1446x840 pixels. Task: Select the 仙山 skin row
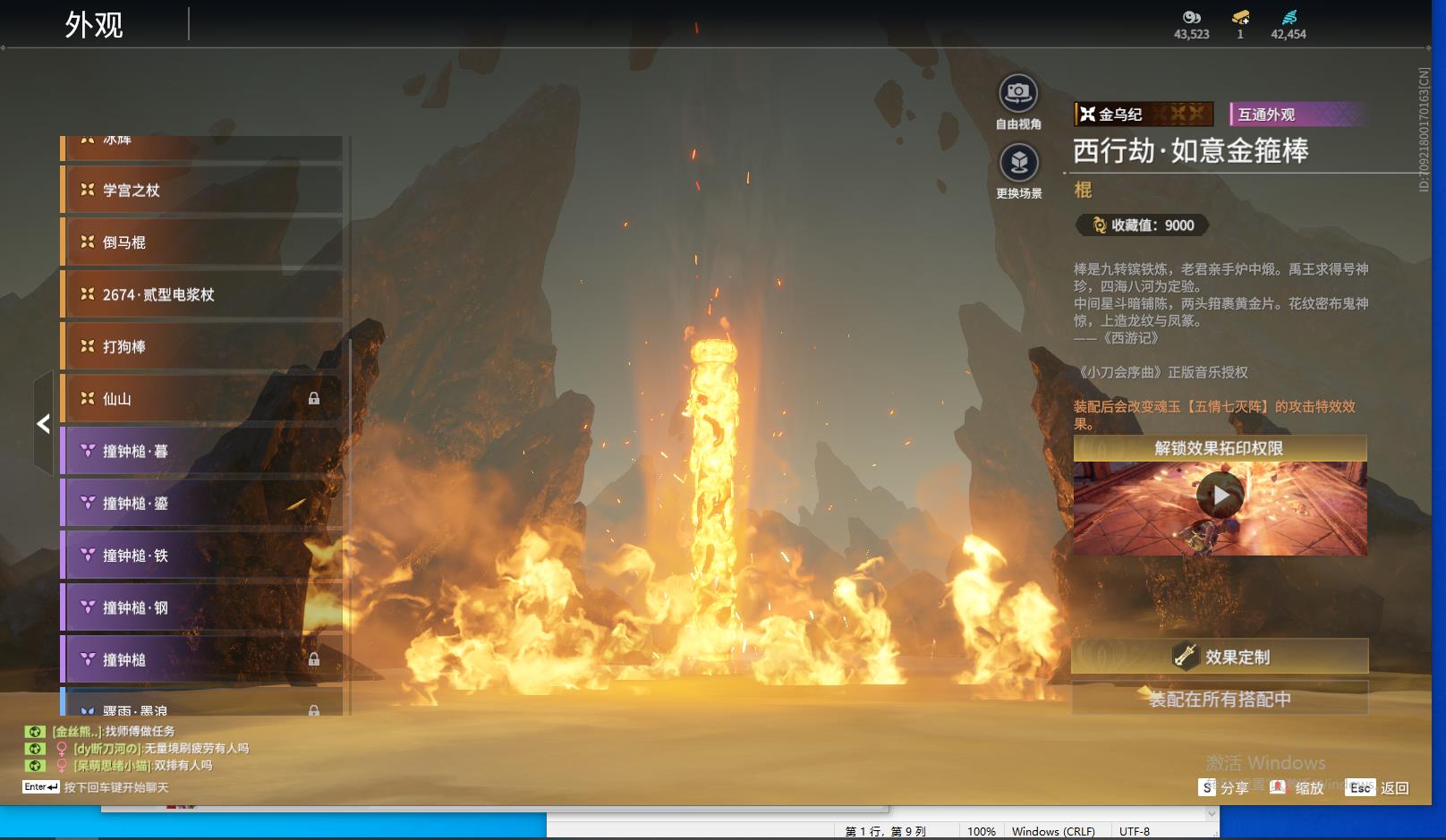(x=202, y=399)
